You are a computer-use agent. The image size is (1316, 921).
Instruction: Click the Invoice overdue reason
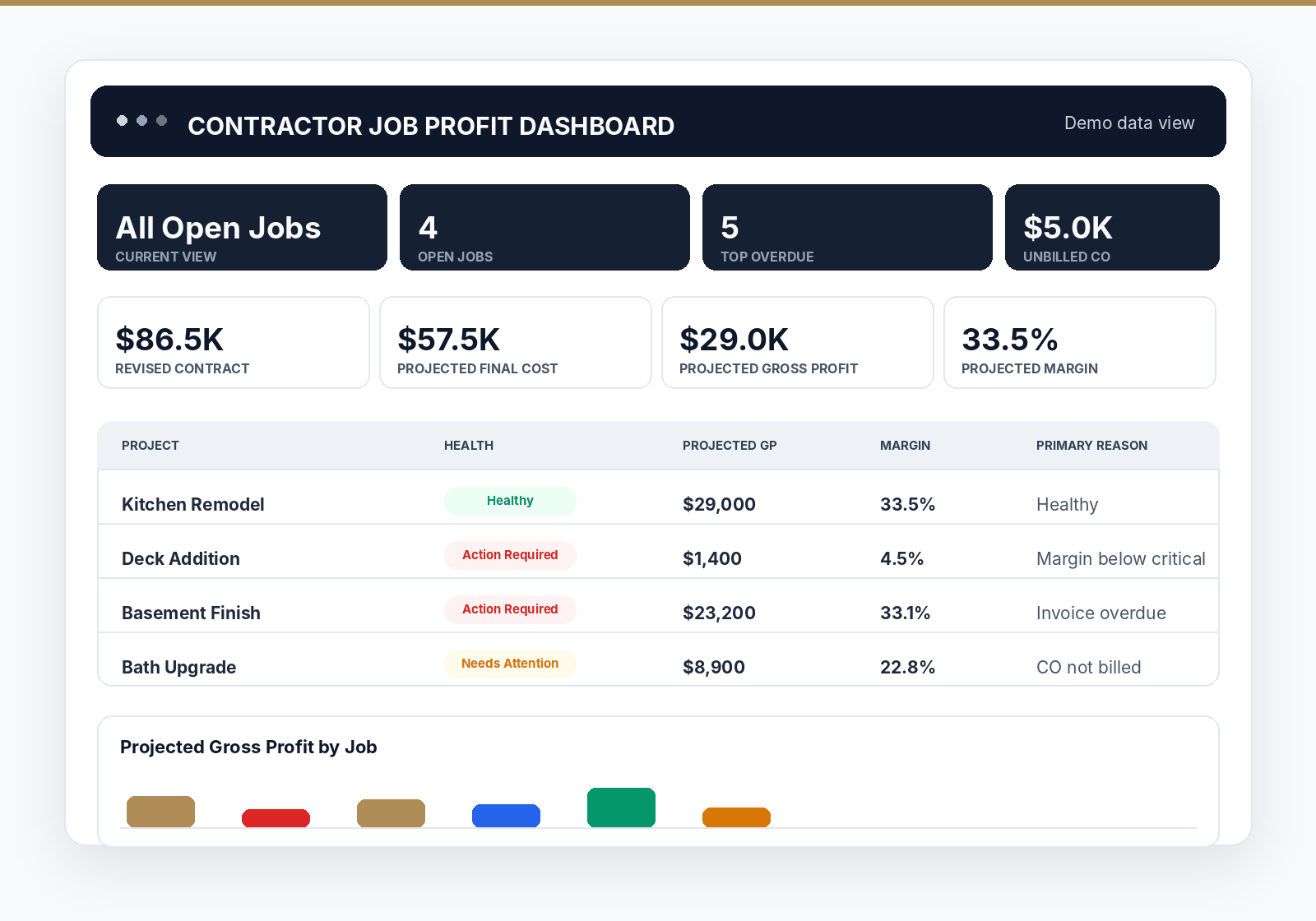point(1101,613)
